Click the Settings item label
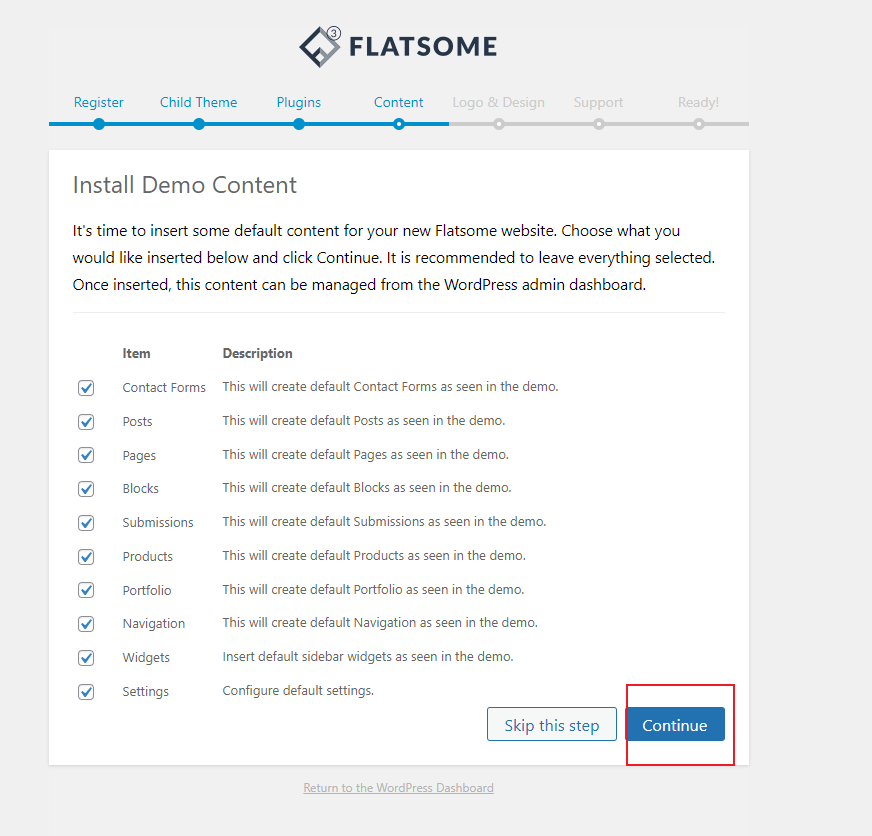The image size is (872, 836). click(x=146, y=692)
